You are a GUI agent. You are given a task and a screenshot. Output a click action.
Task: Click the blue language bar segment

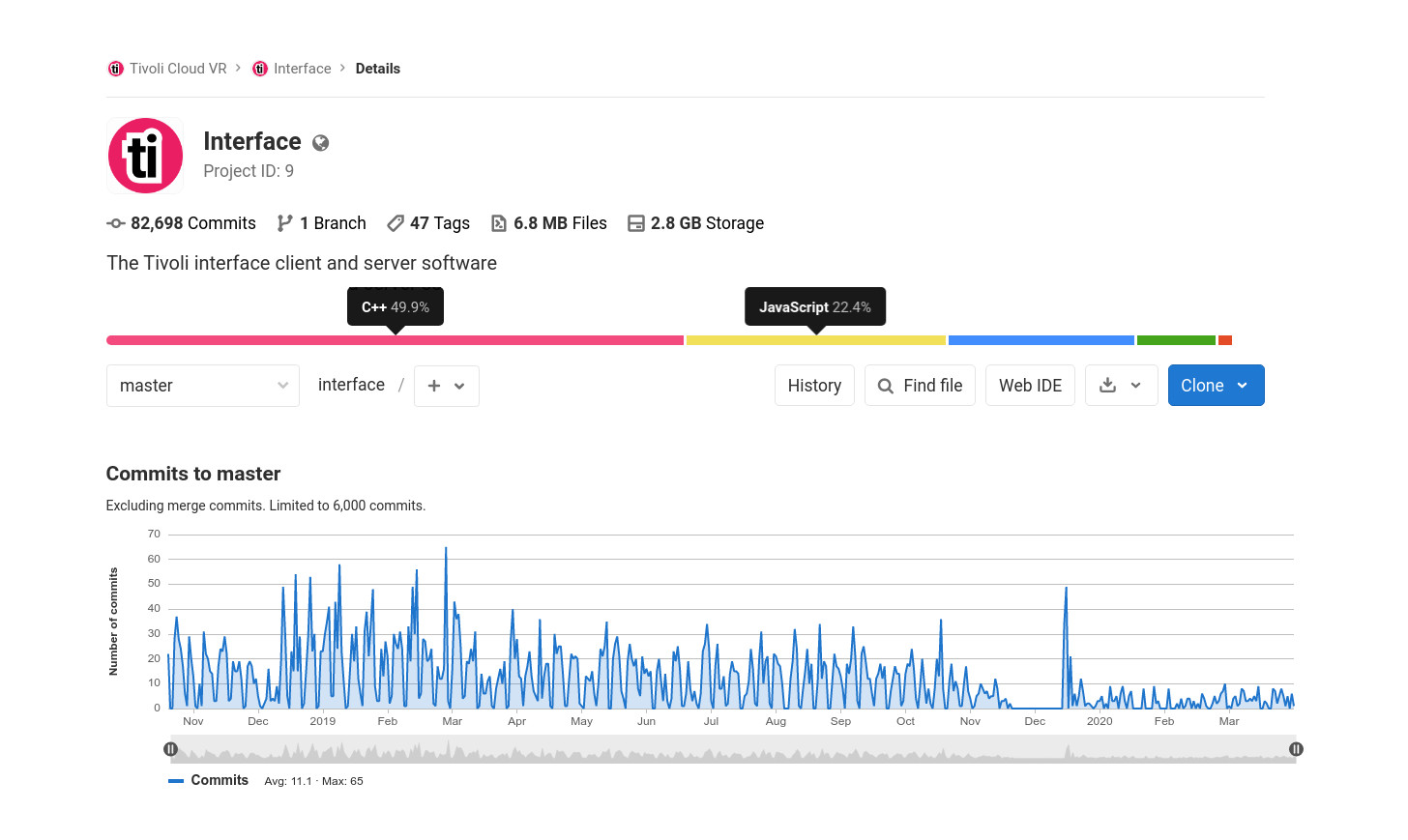1041,340
